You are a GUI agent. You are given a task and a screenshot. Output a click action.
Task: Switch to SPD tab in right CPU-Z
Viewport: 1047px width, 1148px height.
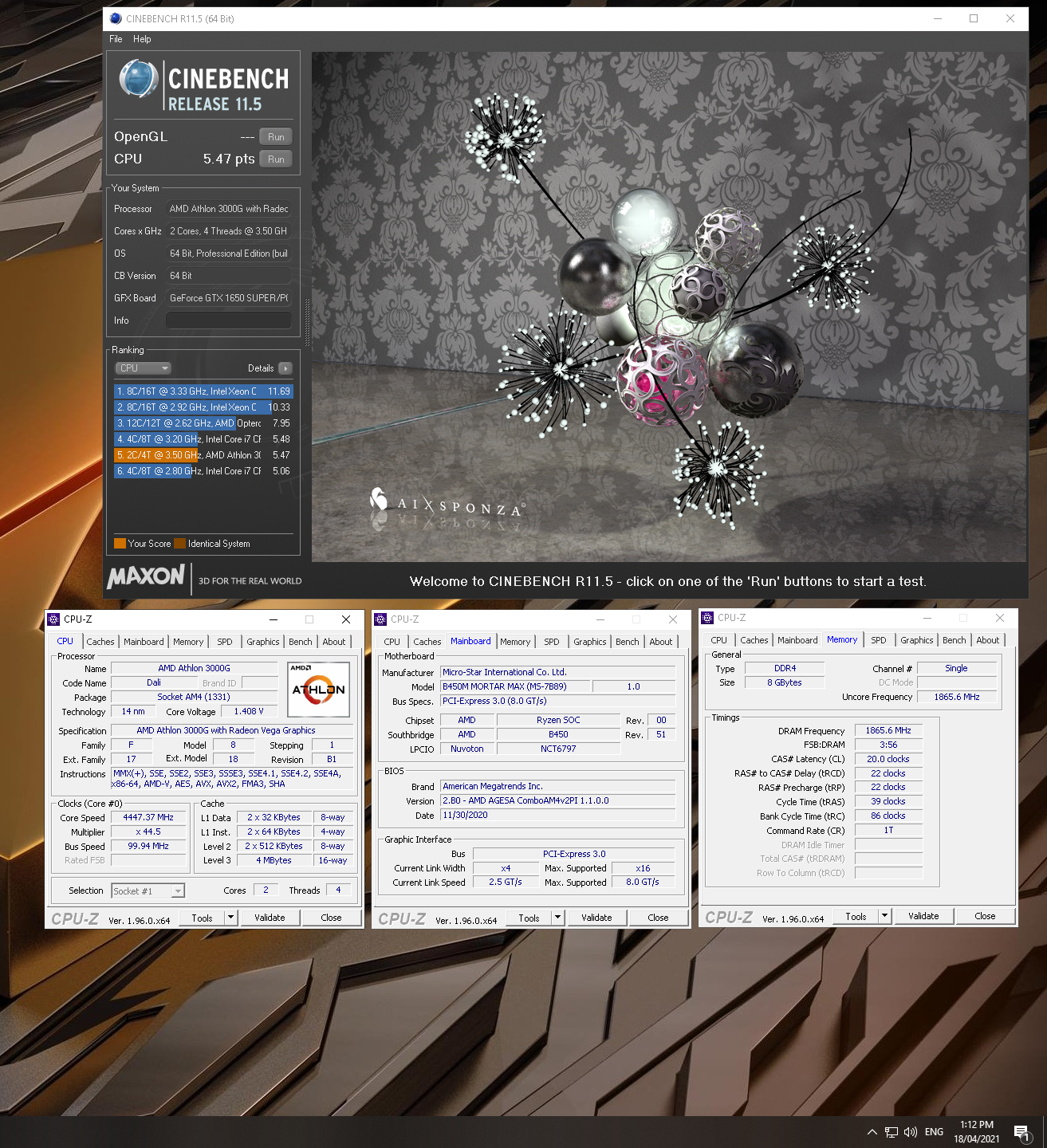(x=879, y=640)
